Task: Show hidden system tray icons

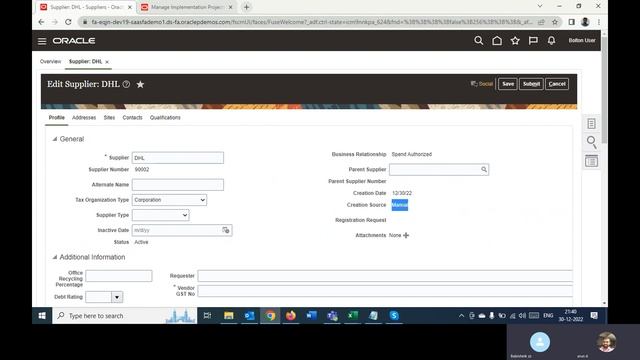Action: click(x=461, y=316)
